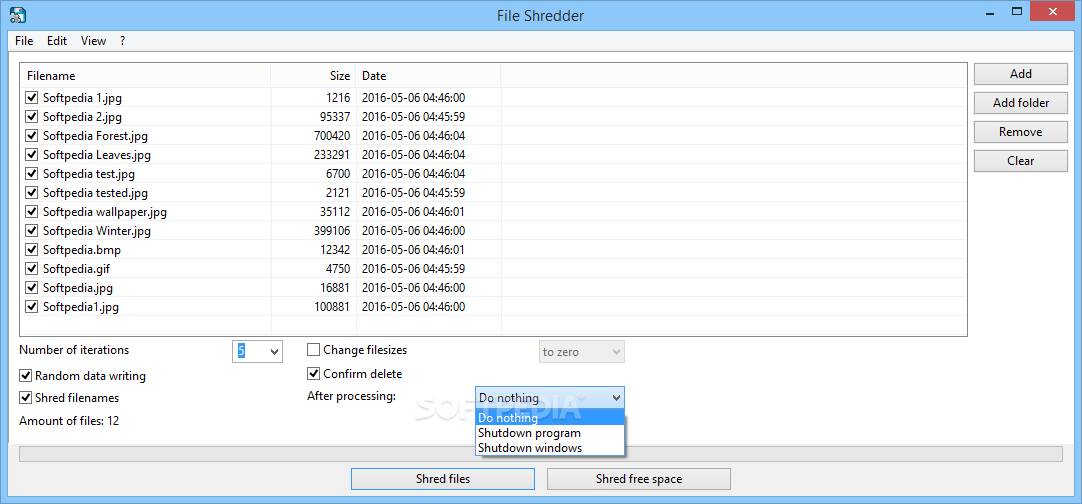Screen dimensions: 1082x504
Task: Click size value 95337
Action: pos(335,117)
